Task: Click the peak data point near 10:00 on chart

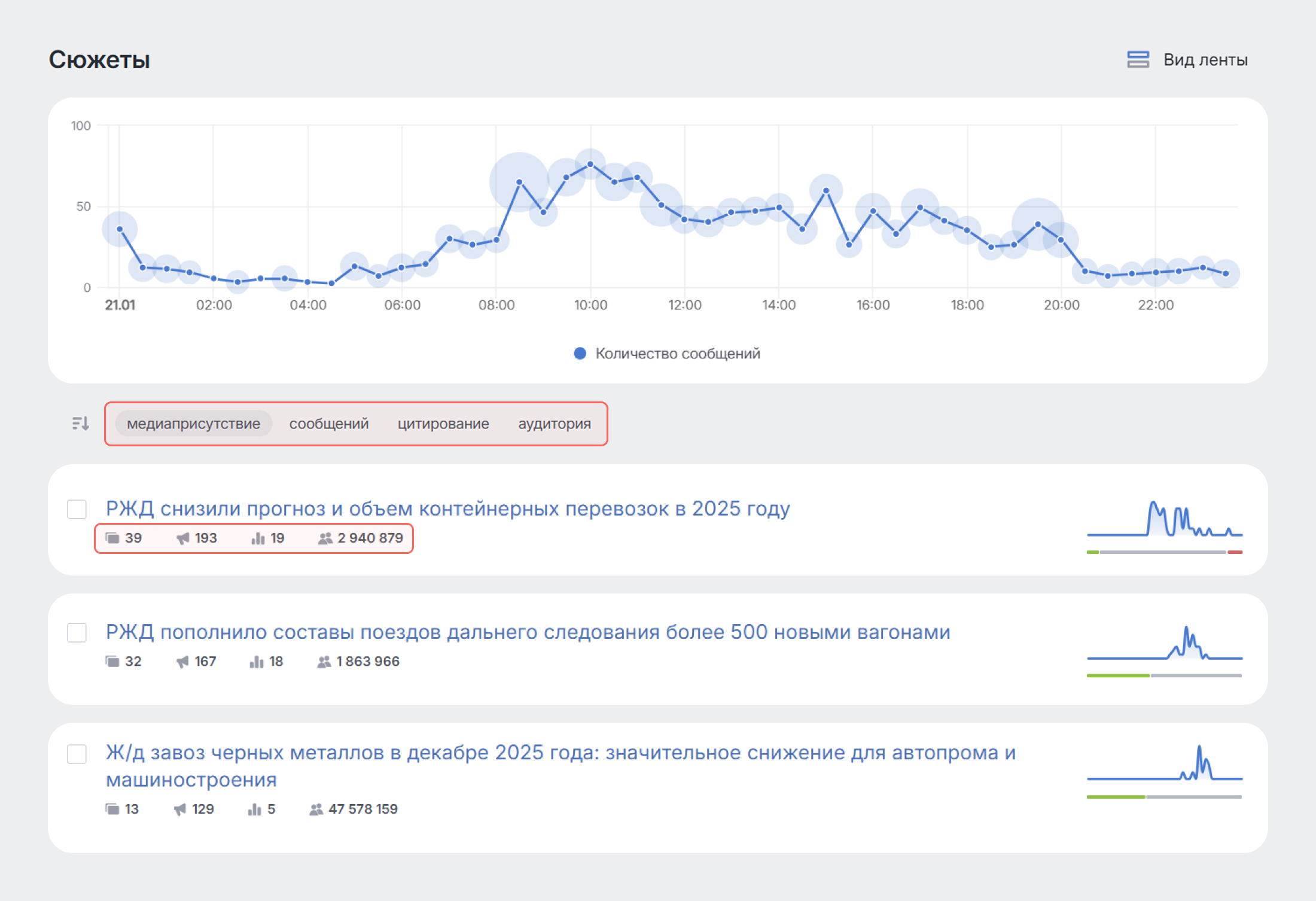Action: pos(591,163)
